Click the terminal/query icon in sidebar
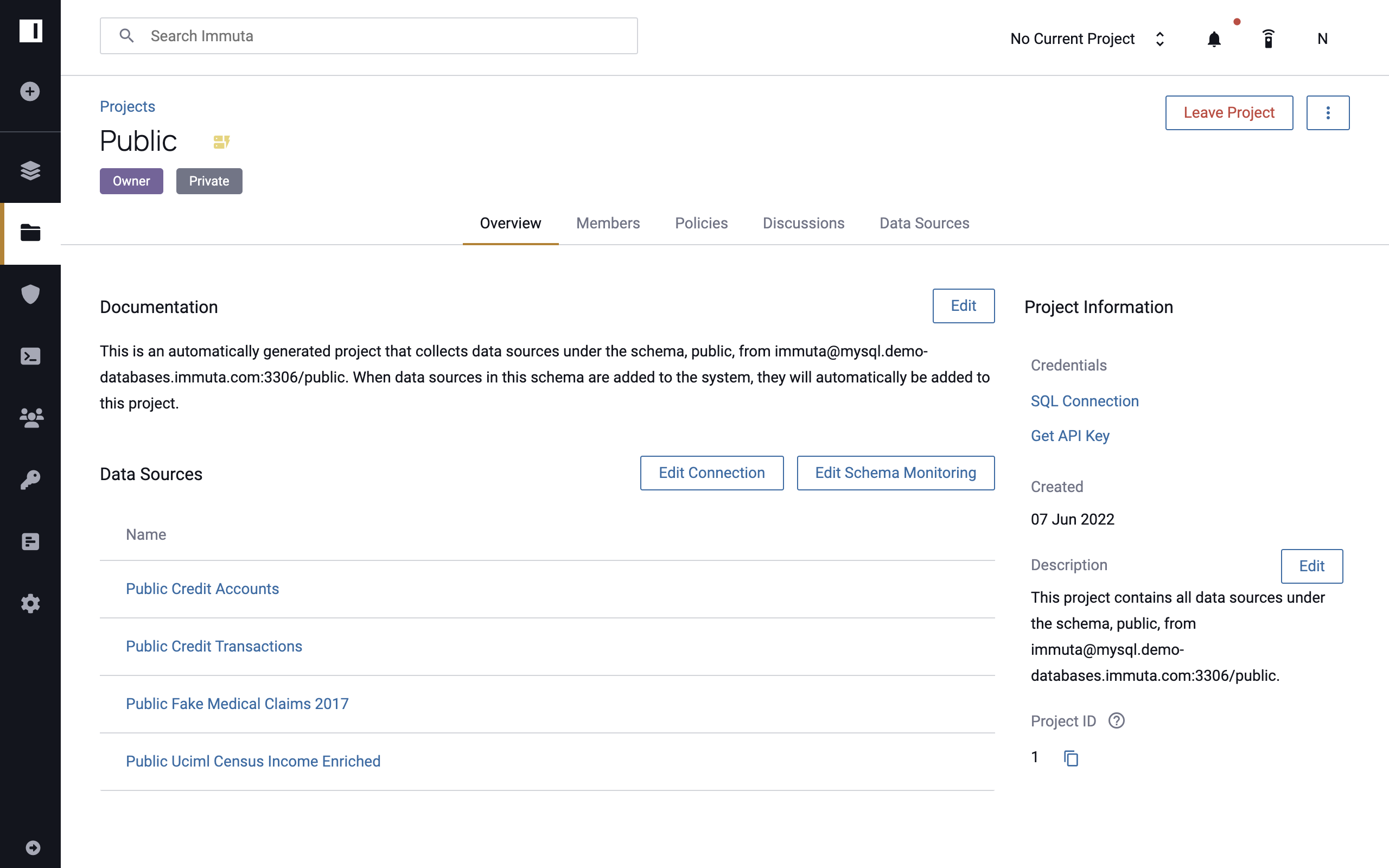Screen dimensions: 1389x868 [x=30, y=355]
